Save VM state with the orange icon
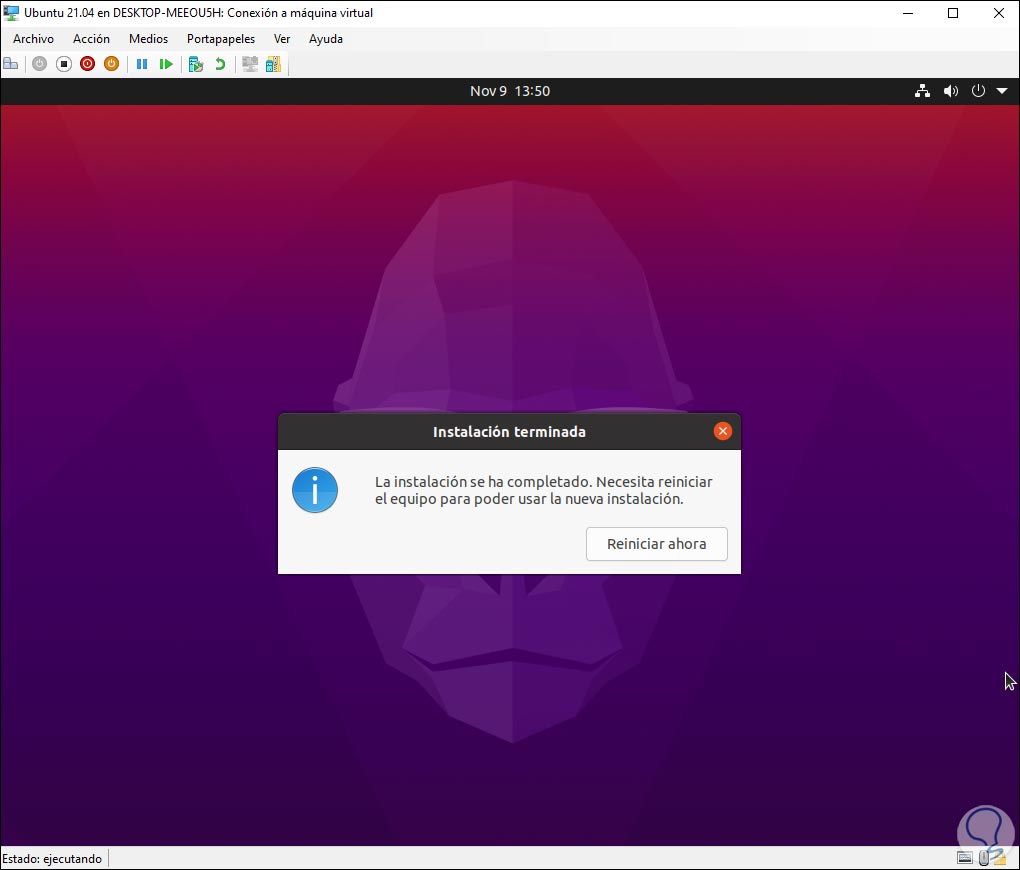This screenshot has height=870, width=1020. click(111, 64)
